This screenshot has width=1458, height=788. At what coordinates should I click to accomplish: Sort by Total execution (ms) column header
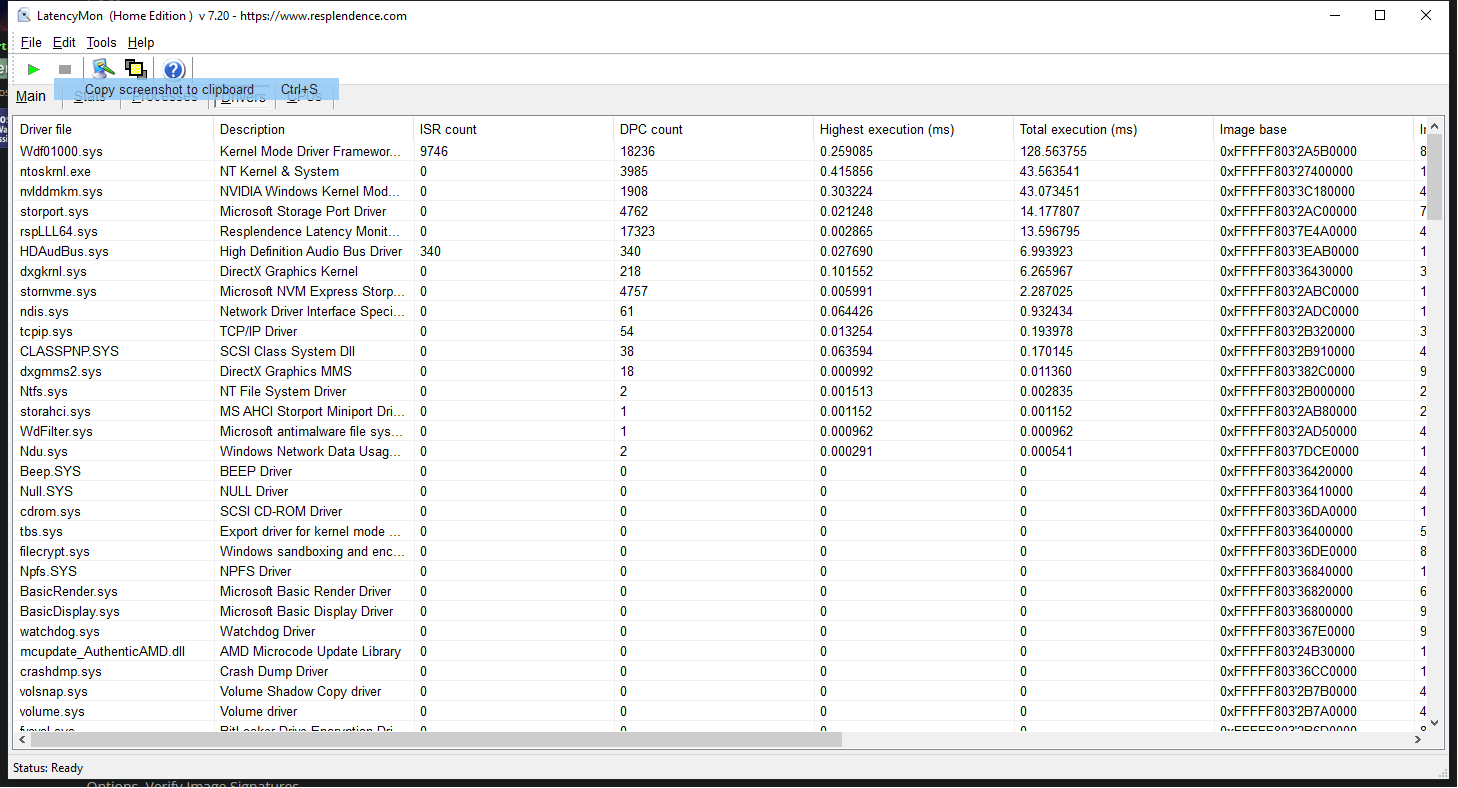(x=1114, y=129)
